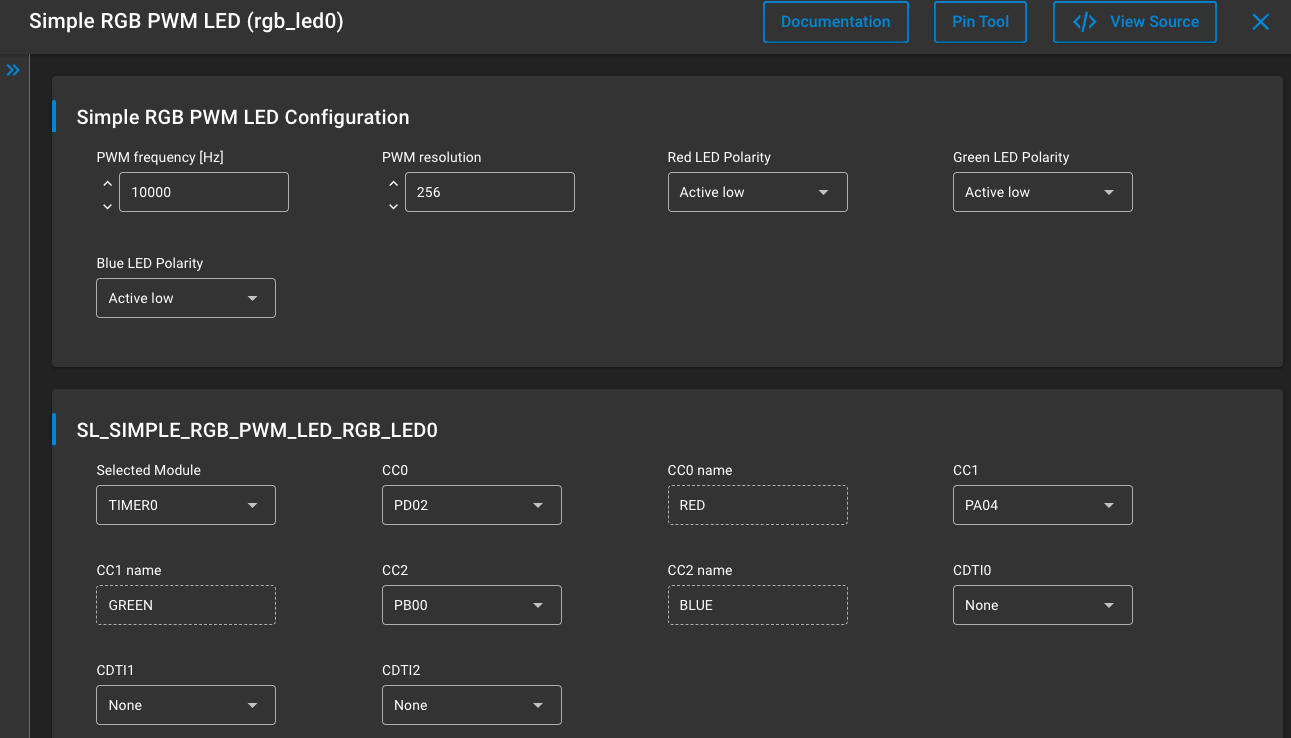Click the CC1 name field containing GREEN

185,605
